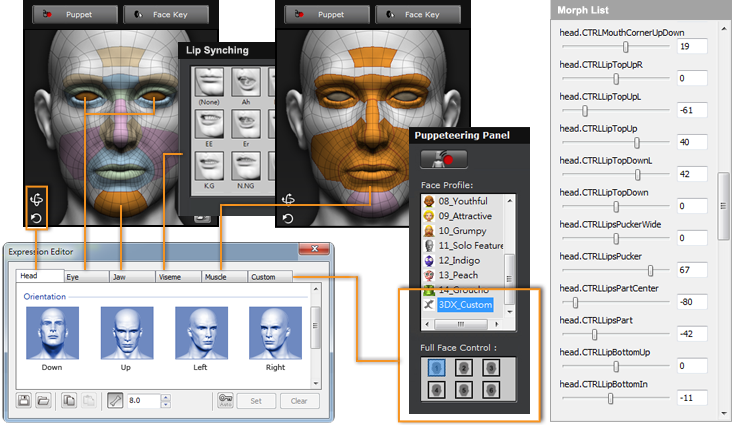Click the CTRLLipTopDownL value field showing 42

pos(692,174)
